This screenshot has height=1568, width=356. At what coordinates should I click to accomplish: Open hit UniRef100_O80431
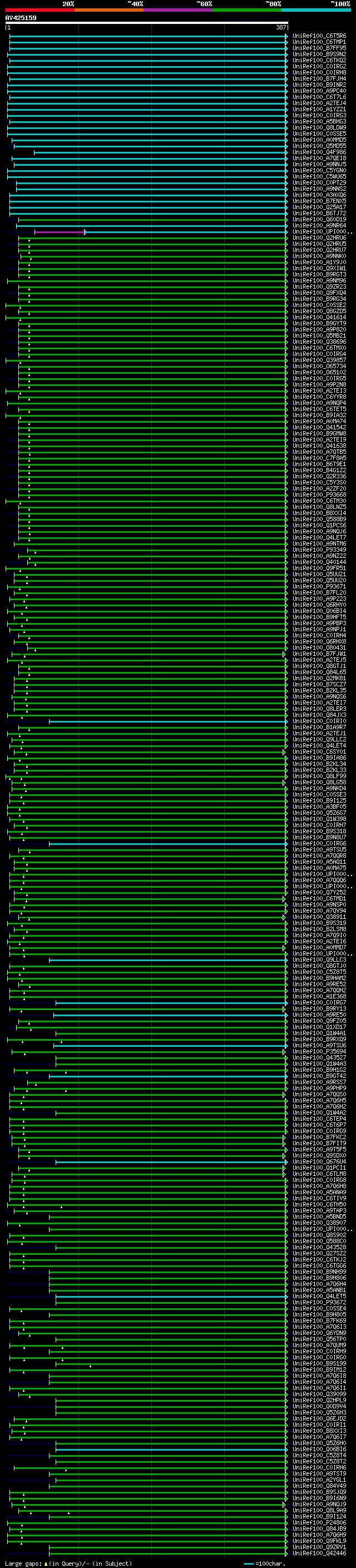point(319,647)
